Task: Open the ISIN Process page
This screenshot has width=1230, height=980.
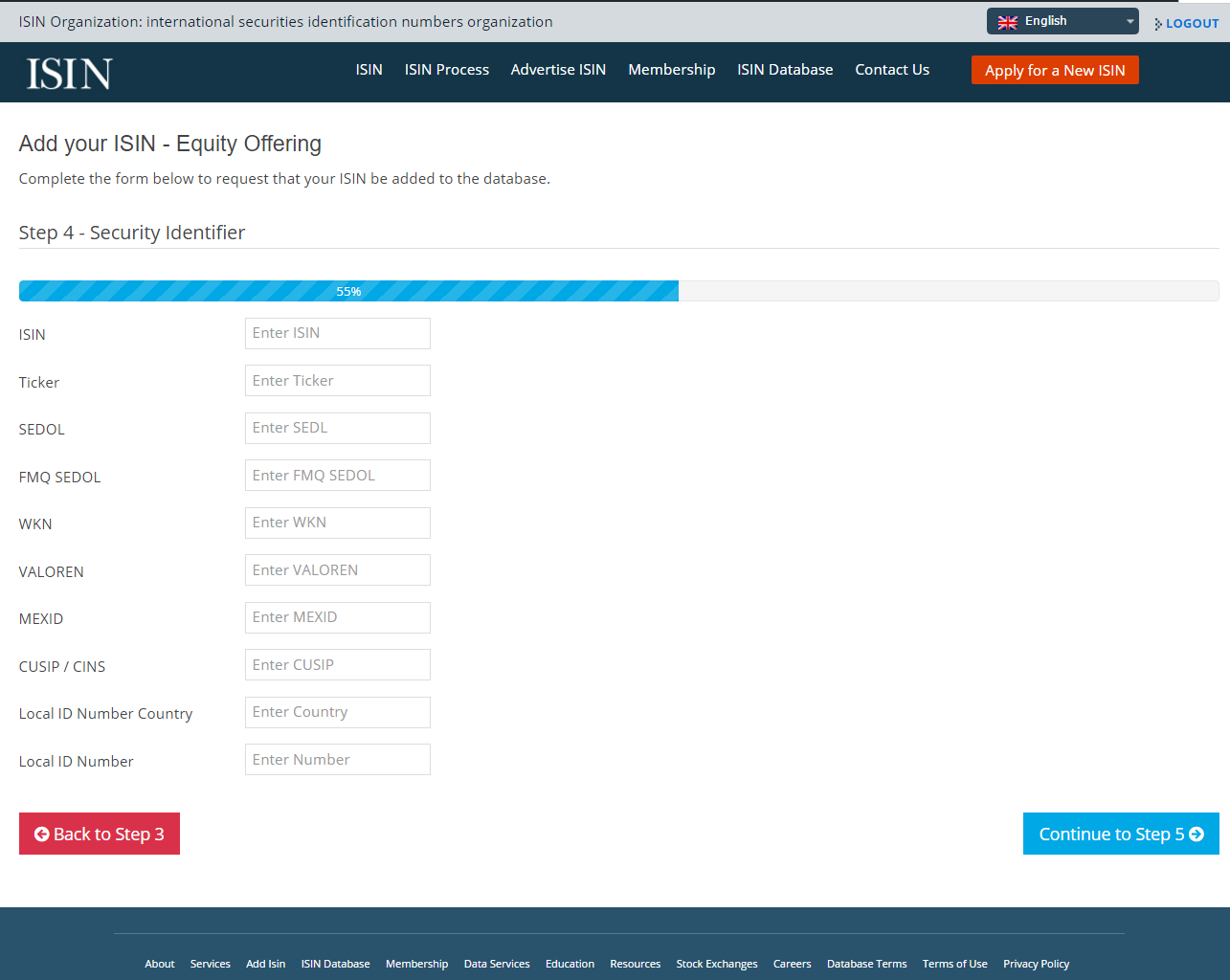Action: (x=446, y=69)
